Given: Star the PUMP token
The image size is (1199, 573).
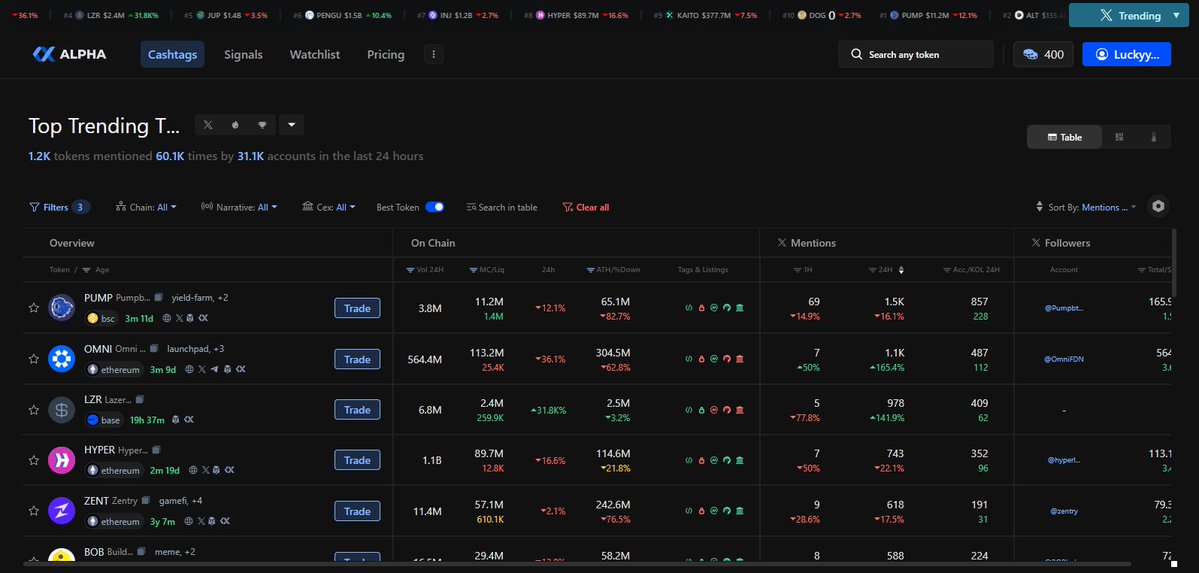Looking at the screenshot, I should [34, 308].
